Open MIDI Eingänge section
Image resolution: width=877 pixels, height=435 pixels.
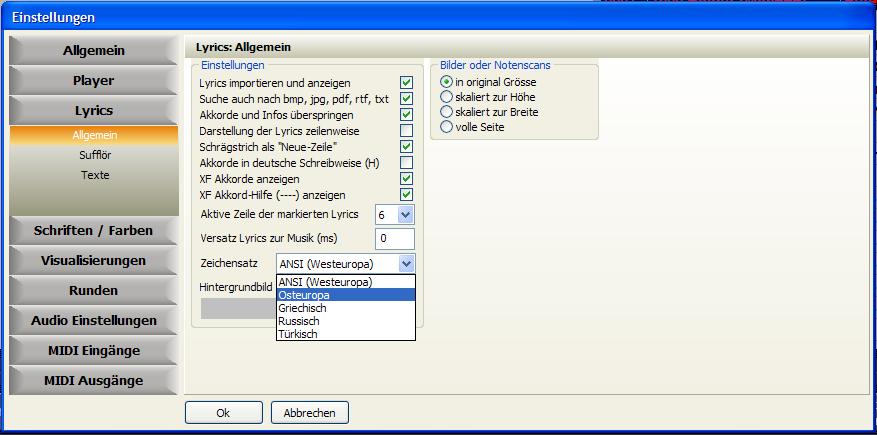[x=94, y=351]
